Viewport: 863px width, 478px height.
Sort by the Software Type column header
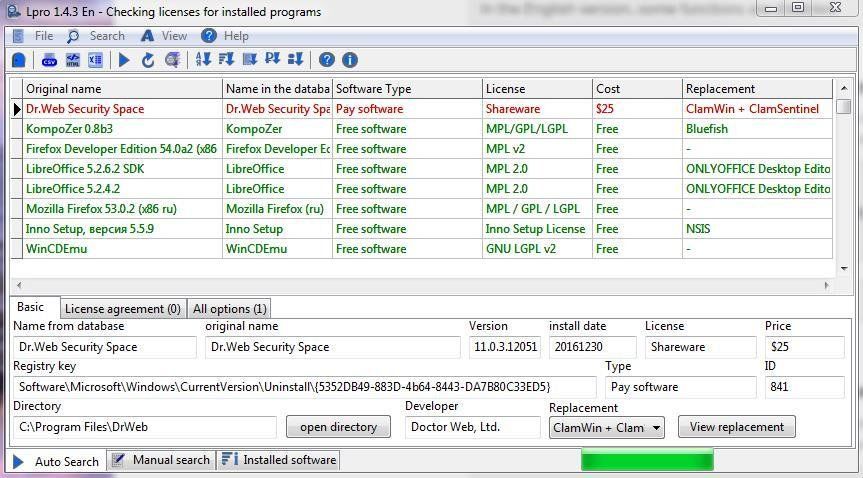pos(407,89)
